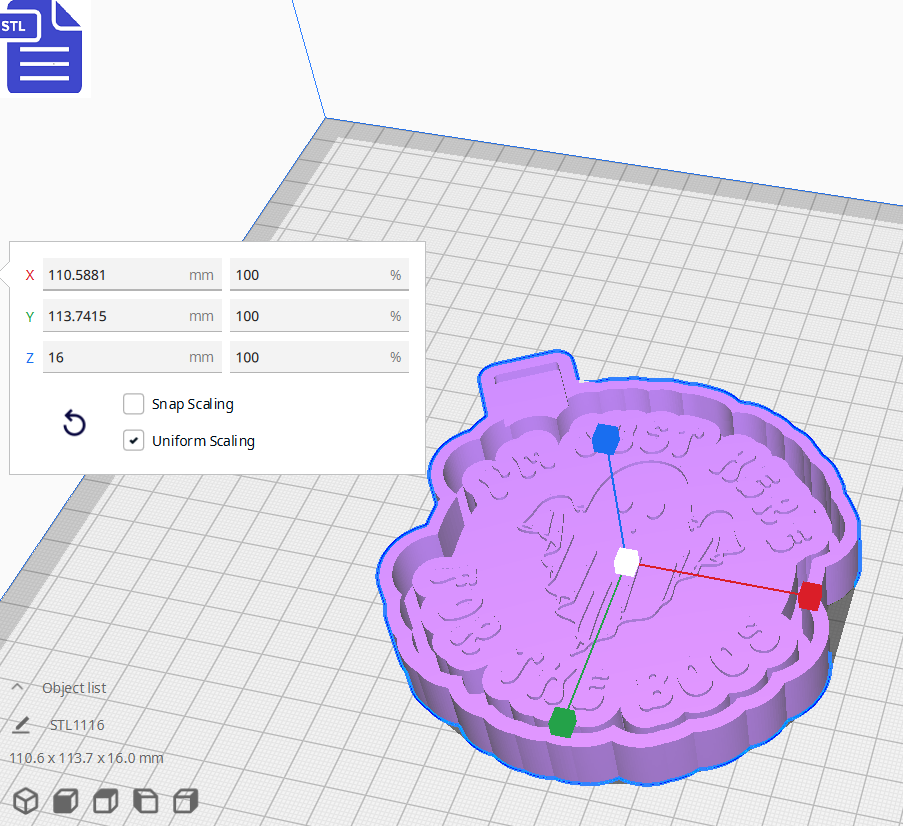
Task: Switch to top view using the camera icon
Action: [104, 801]
